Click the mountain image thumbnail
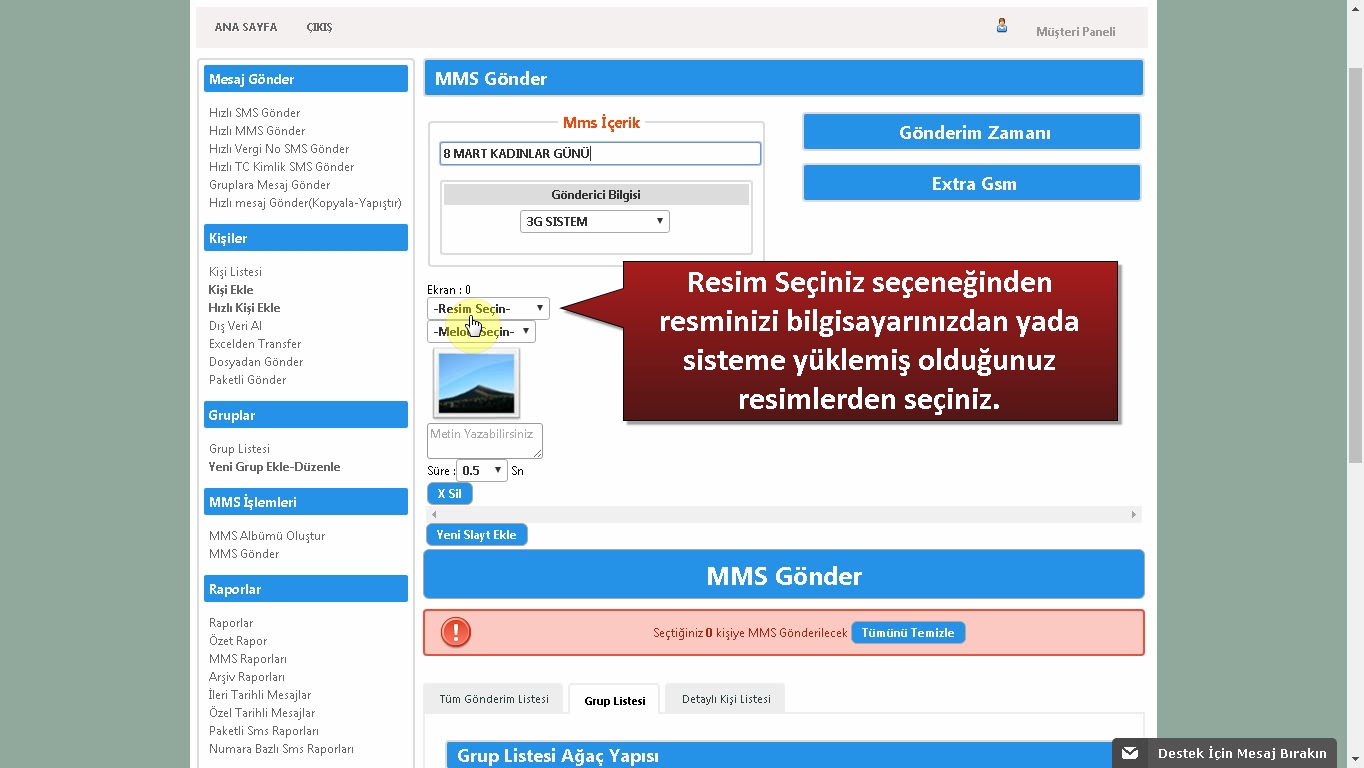 [x=476, y=383]
